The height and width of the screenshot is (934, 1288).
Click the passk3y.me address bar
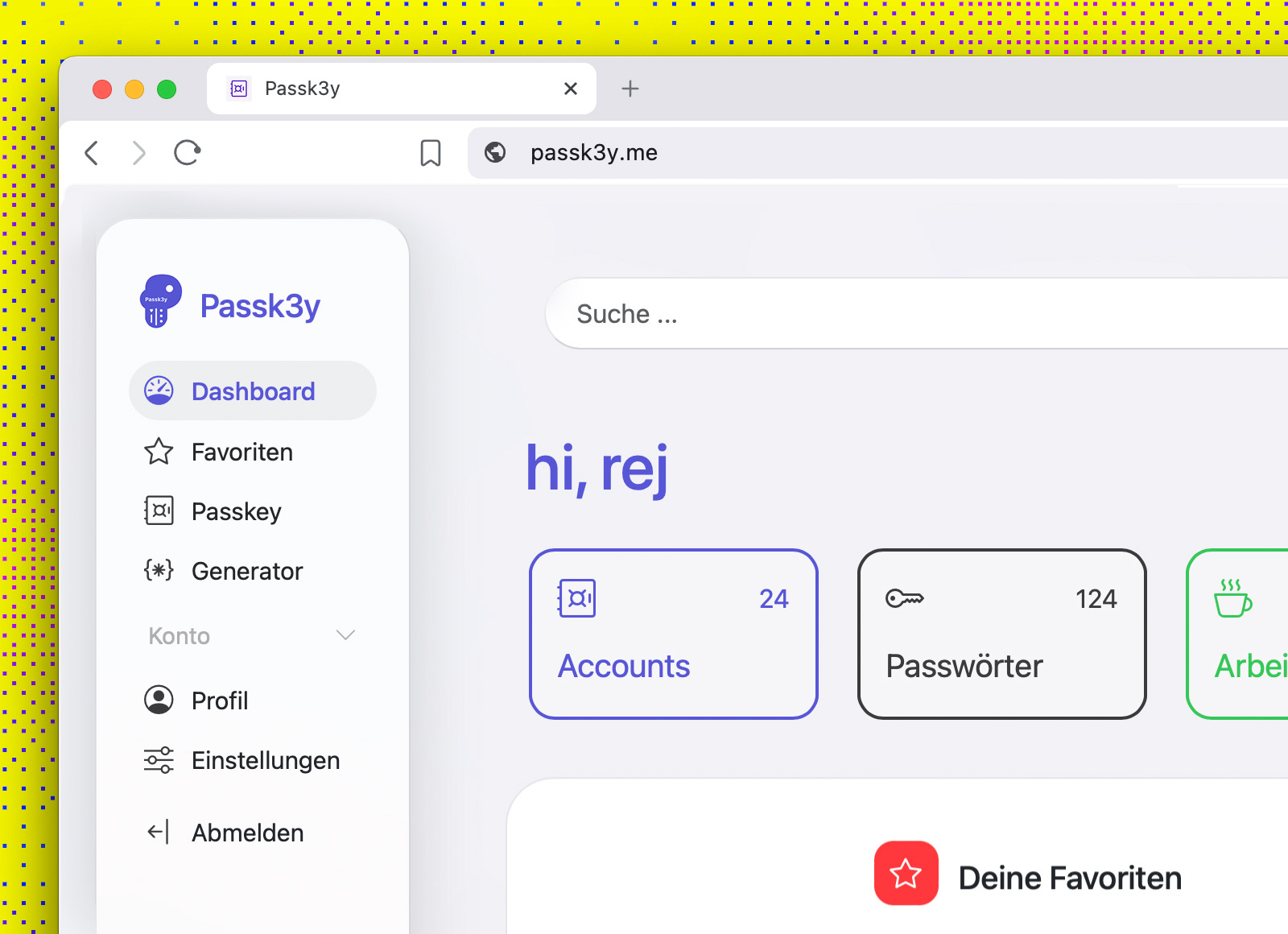tap(878, 152)
